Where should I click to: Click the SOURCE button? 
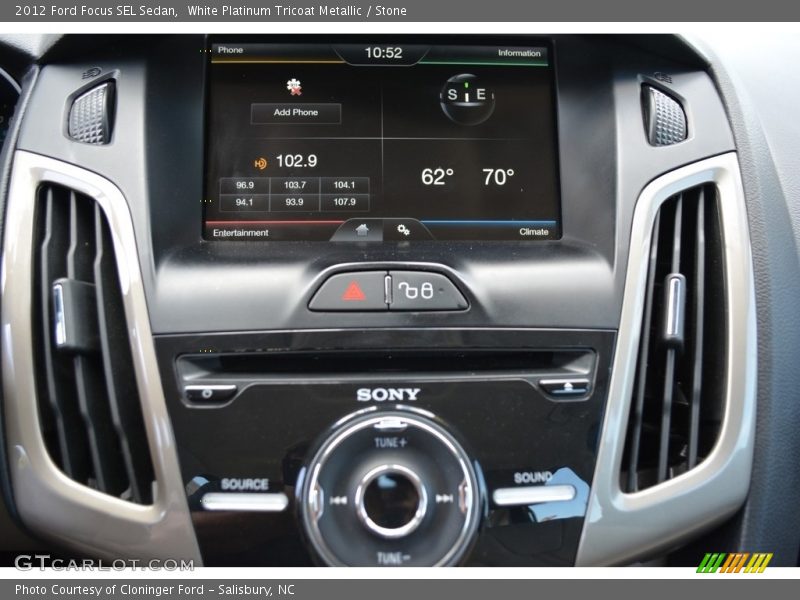tap(245, 501)
